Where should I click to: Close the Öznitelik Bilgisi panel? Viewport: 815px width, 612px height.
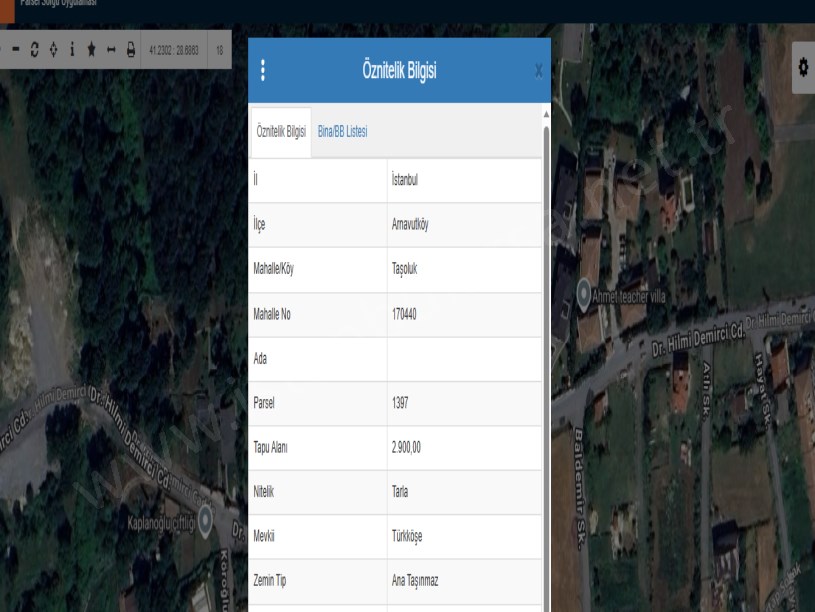539,71
